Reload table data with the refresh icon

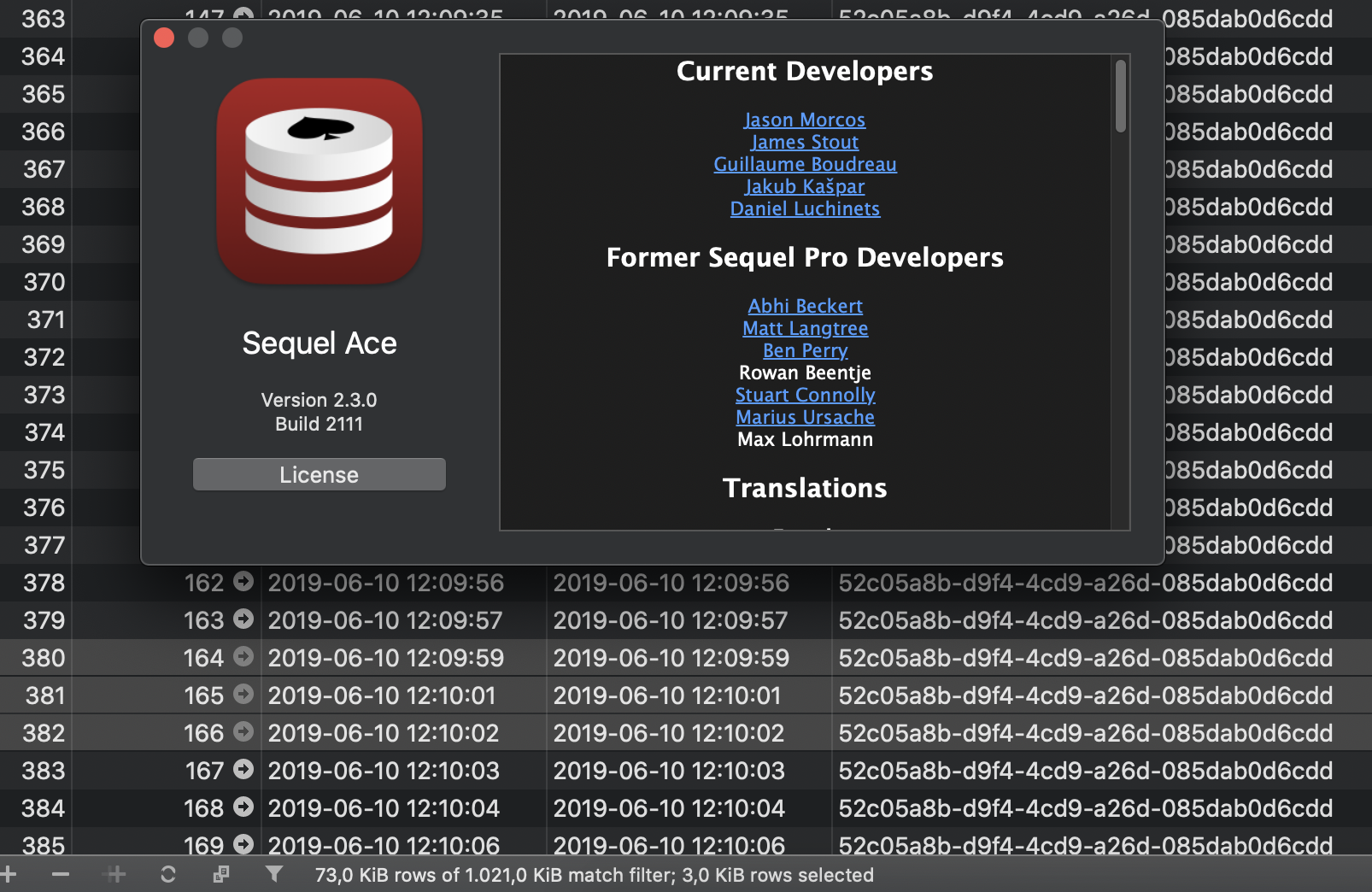(168, 874)
